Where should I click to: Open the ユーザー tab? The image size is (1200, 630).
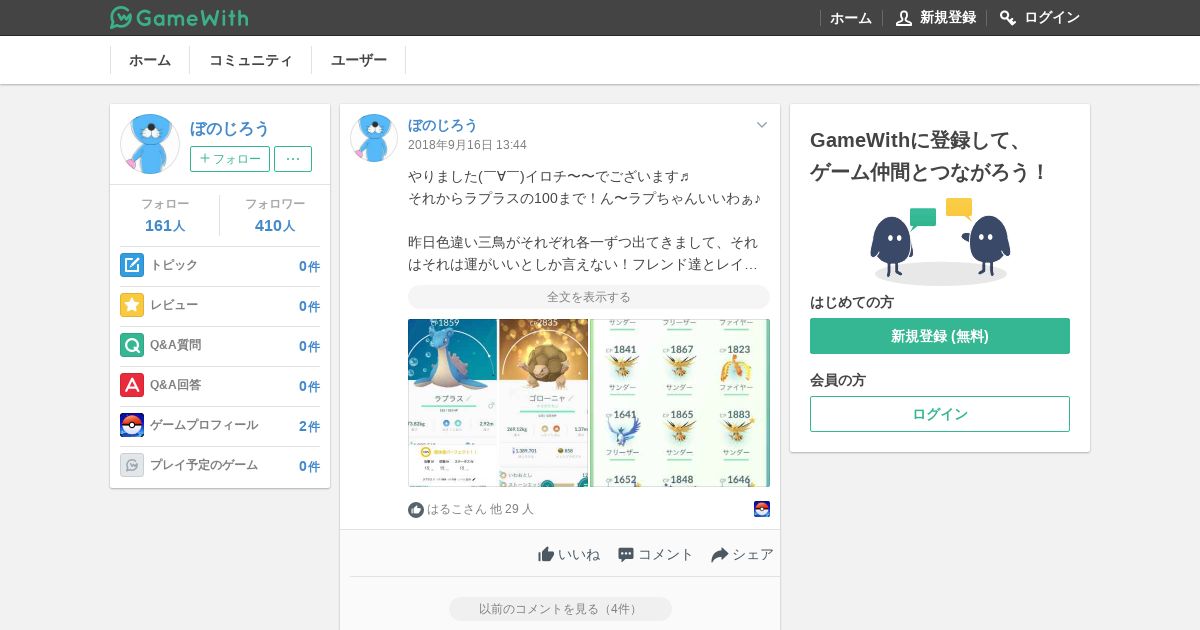pyautogui.click(x=359, y=60)
